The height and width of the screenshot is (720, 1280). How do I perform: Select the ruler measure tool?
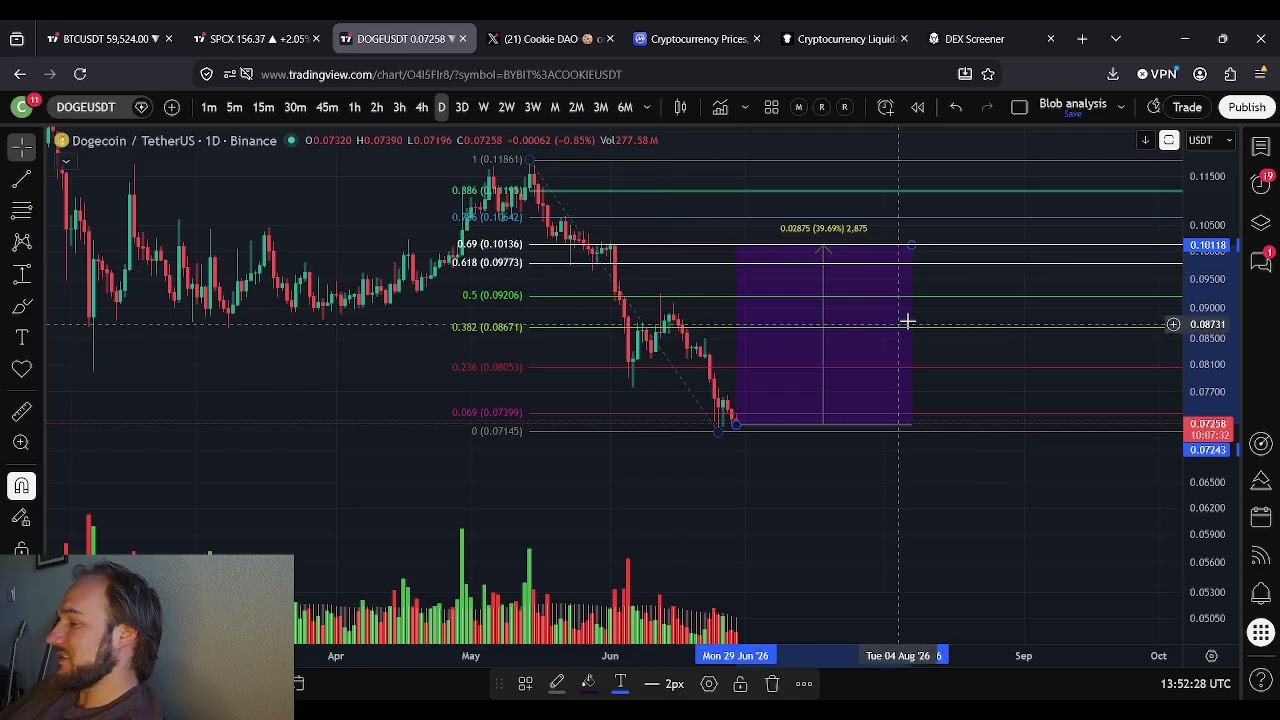pyautogui.click(x=21, y=411)
